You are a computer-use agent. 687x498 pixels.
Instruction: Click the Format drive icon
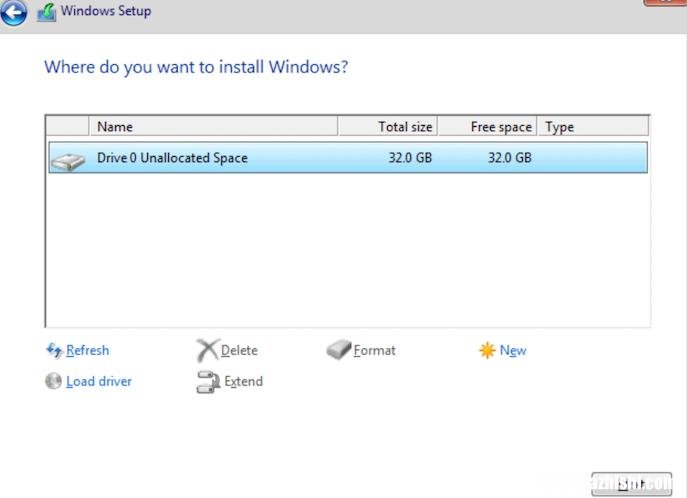click(x=339, y=350)
